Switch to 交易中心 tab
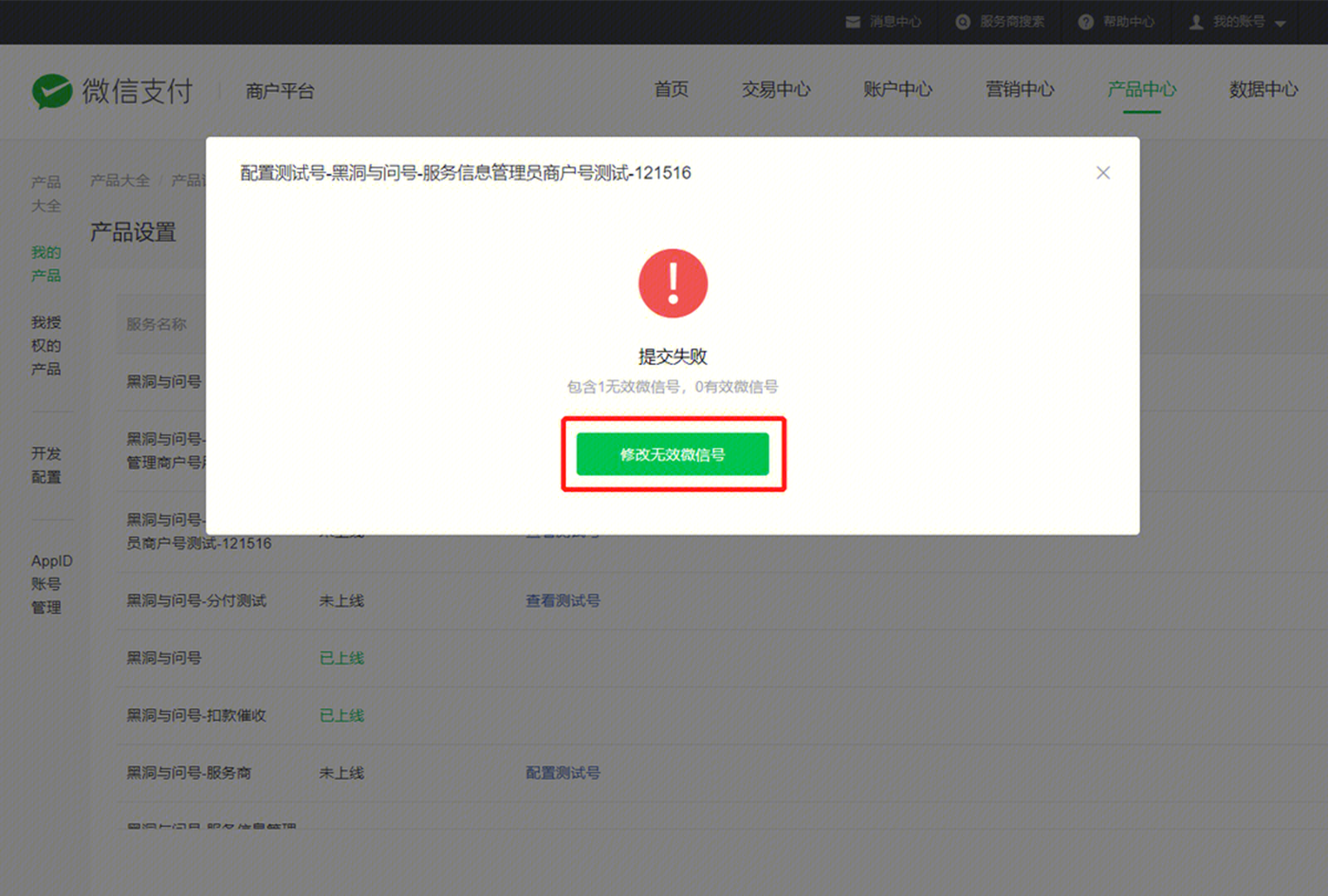 coord(775,90)
